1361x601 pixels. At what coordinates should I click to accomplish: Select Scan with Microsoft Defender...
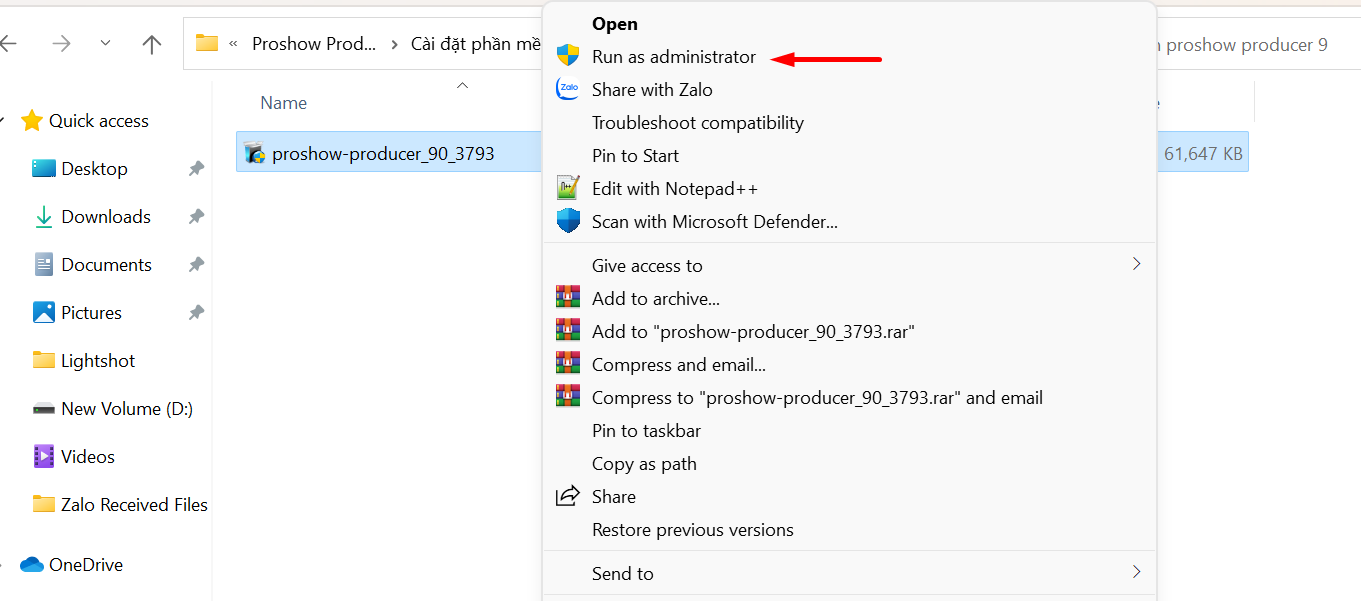(x=715, y=222)
